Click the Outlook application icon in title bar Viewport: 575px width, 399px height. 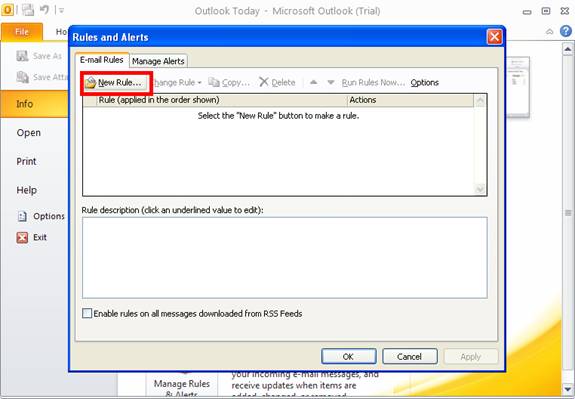coord(7,10)
